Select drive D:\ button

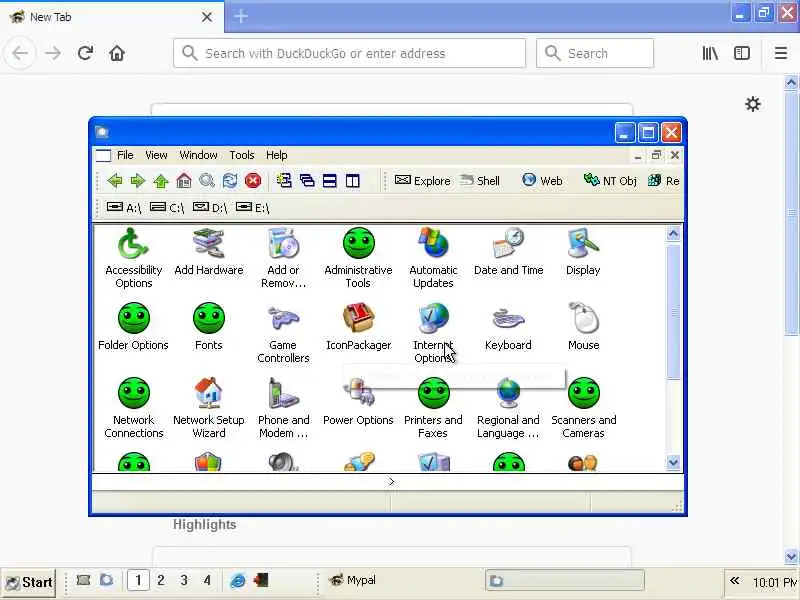click(x=210, y=208)
